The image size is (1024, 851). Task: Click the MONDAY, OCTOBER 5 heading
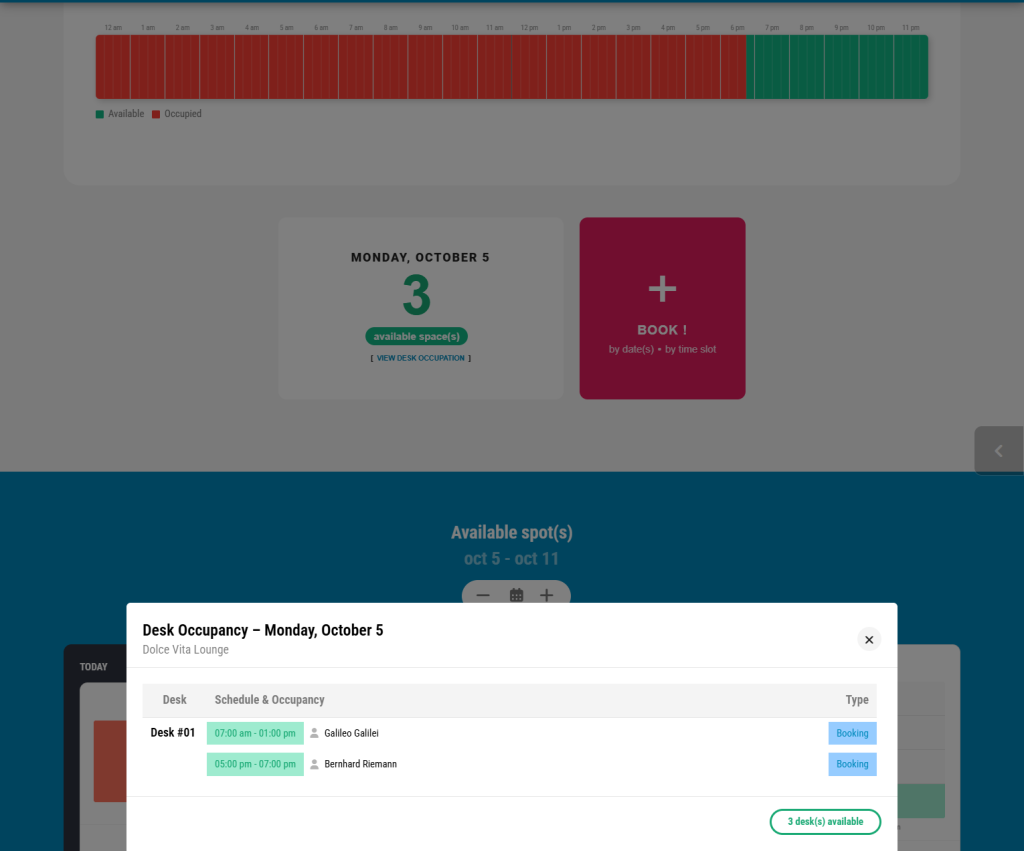click(x=420, y=257)
